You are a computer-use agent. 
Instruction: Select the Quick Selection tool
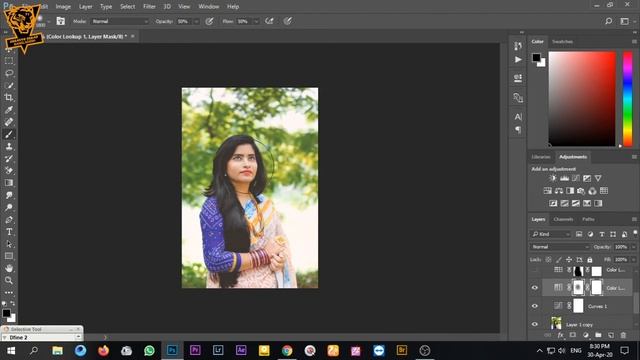tap(9, 85)
